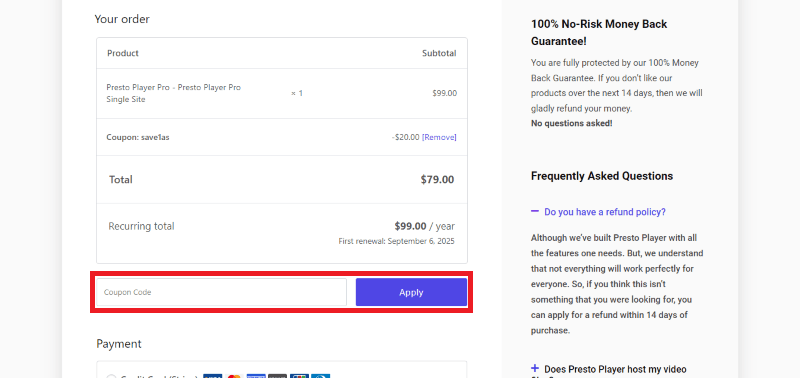Click the Subtotal column header
This screenshot has width=800, height=378.
pos(439,53)
